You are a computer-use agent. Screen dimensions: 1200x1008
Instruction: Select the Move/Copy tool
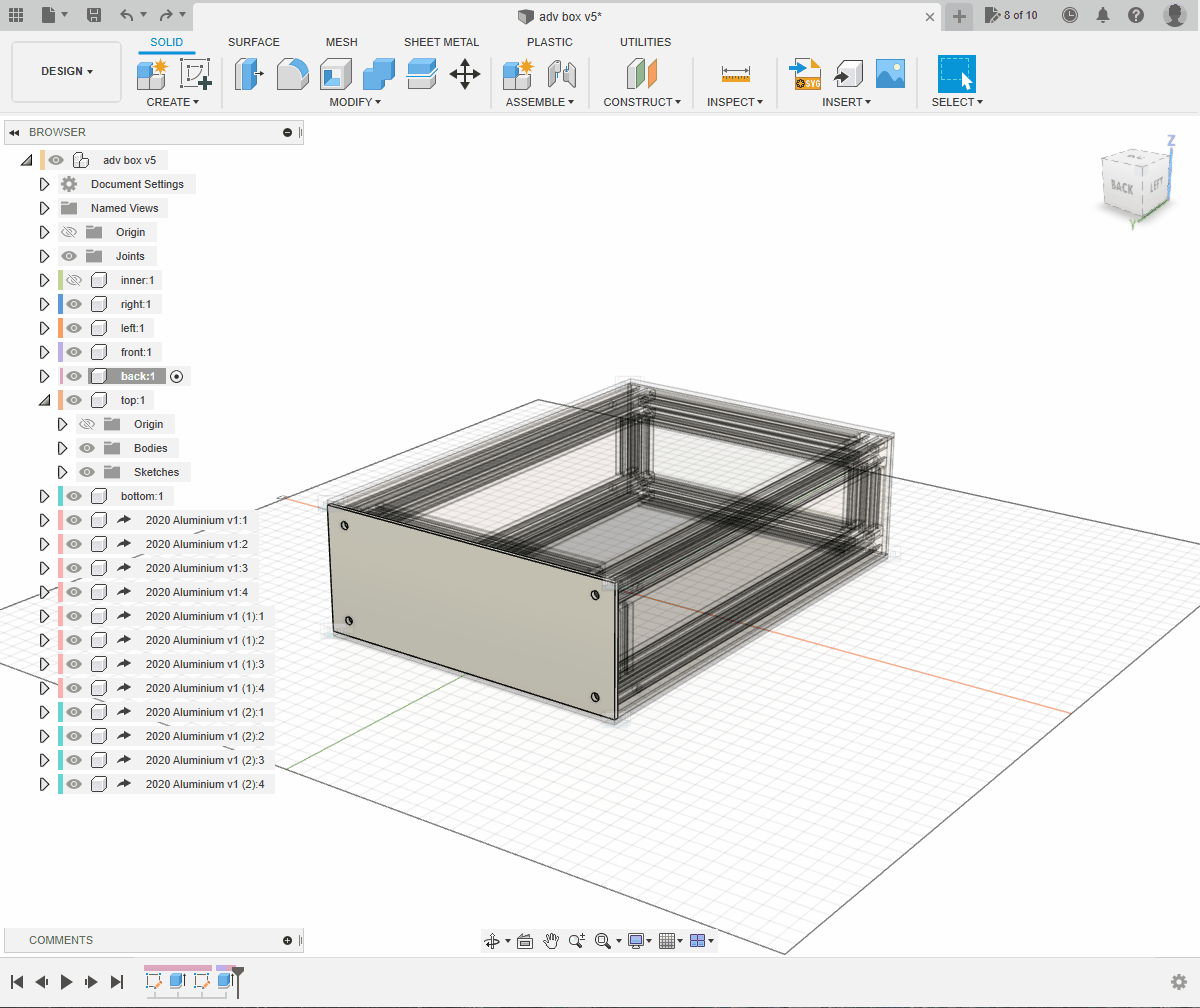(x=464, y=74)
